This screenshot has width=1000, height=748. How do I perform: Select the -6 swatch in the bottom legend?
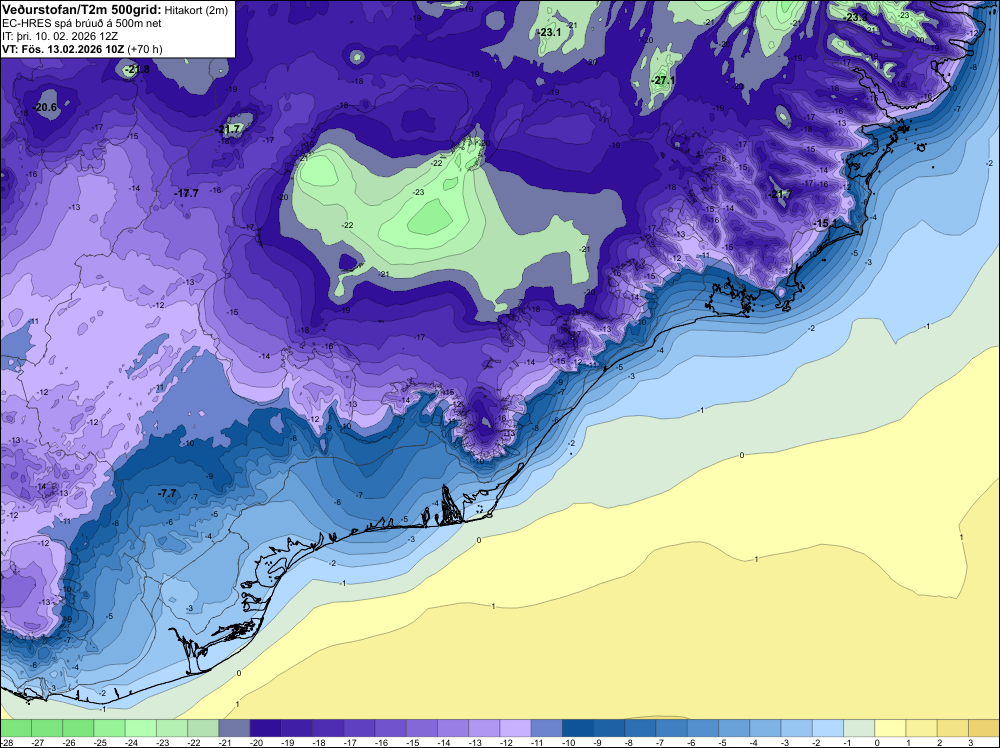point(703,728)
